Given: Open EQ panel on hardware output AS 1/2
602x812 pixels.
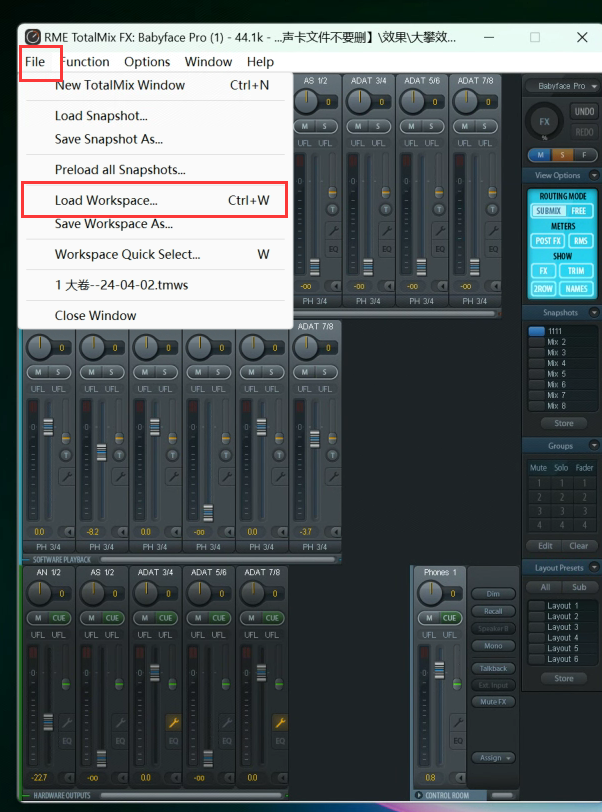Looking at the screenshot, I should click(120, 742).
